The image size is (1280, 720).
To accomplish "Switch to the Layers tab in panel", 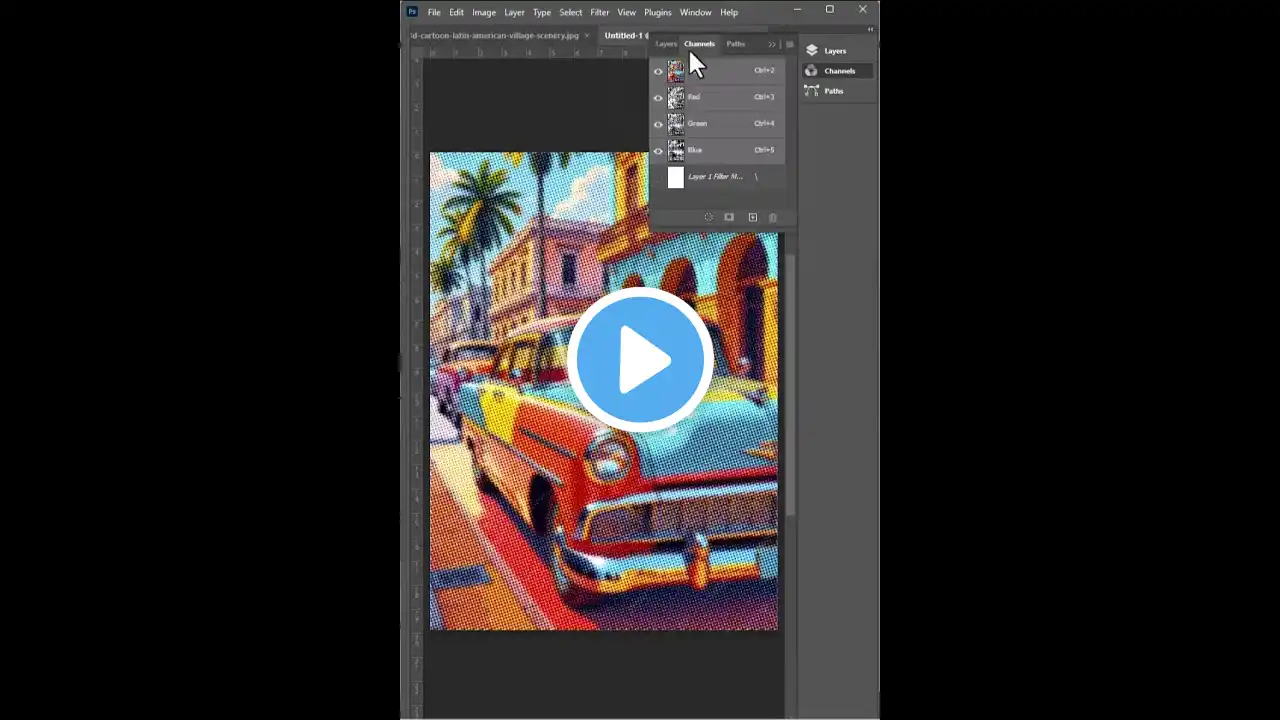I will [x=665, y=44].
